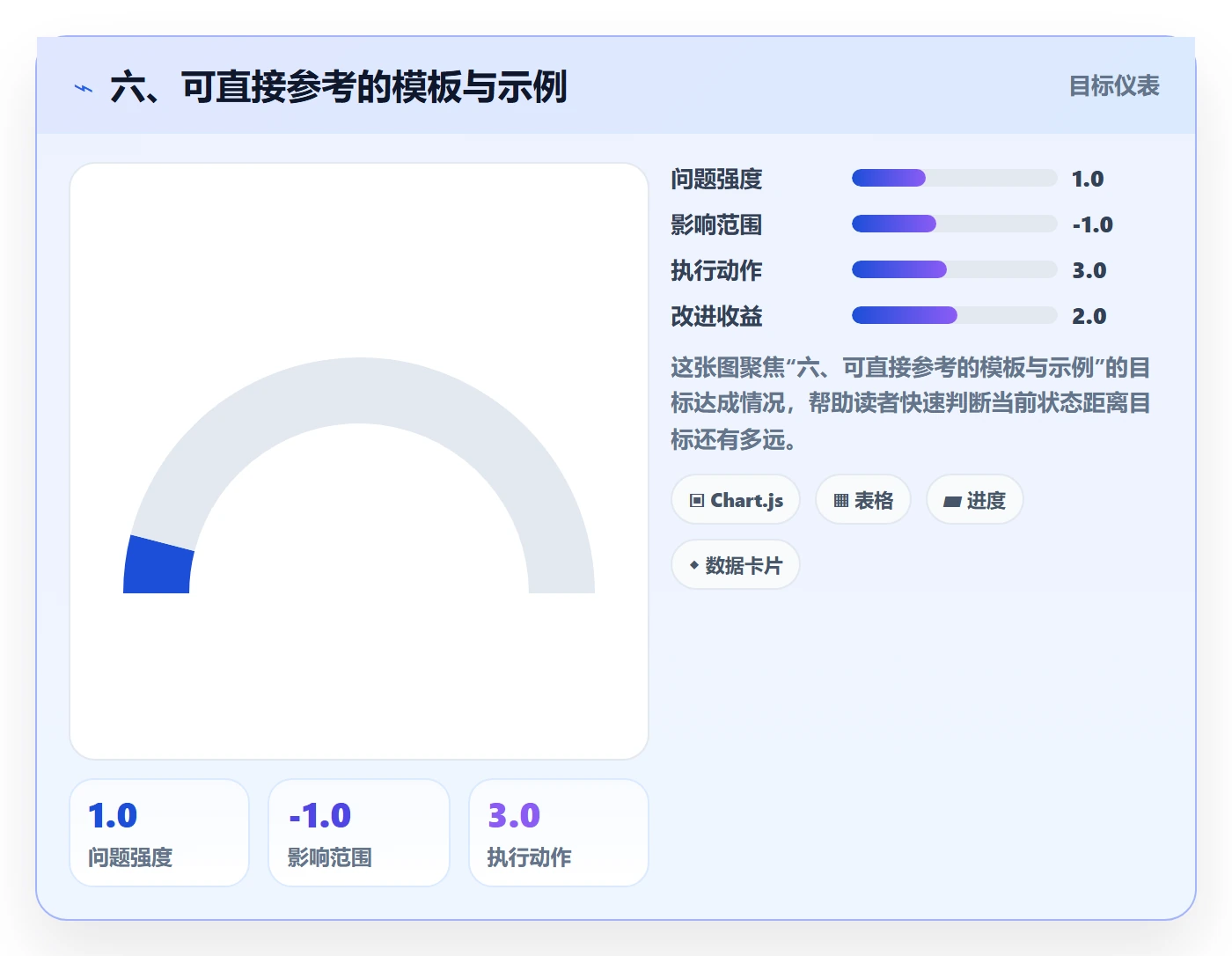Click the 2.0 value next to 改进收益
This screenshot has width=1232, height=956.
pos(1089,316)
